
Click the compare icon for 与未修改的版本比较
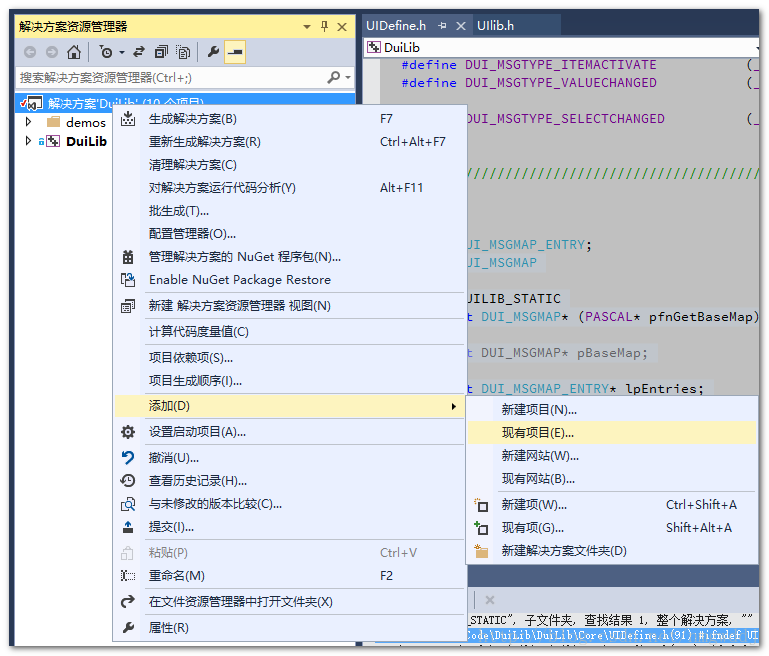pos(128,504)
